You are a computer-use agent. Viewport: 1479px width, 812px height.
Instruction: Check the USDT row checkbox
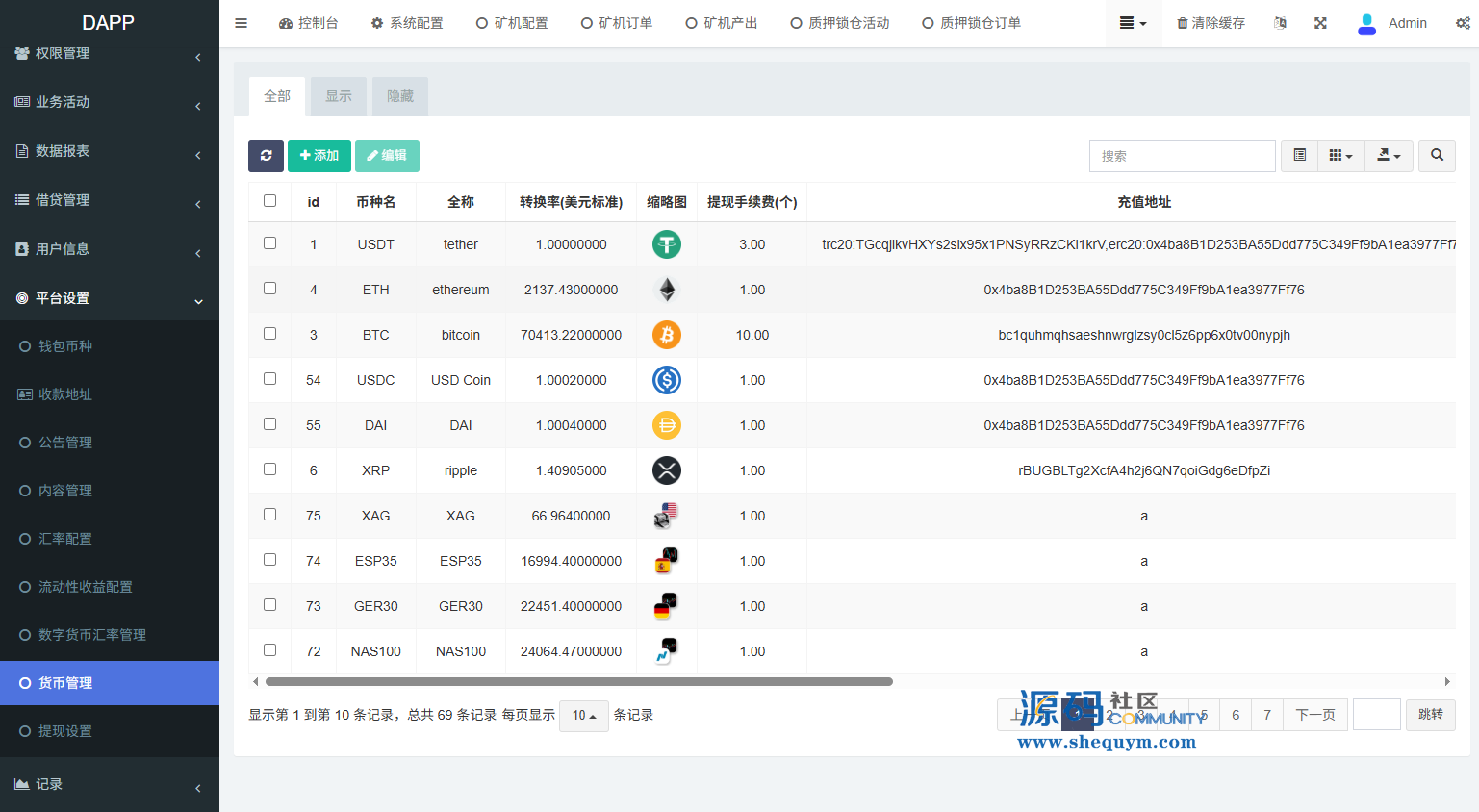click(x=270, y=243)
